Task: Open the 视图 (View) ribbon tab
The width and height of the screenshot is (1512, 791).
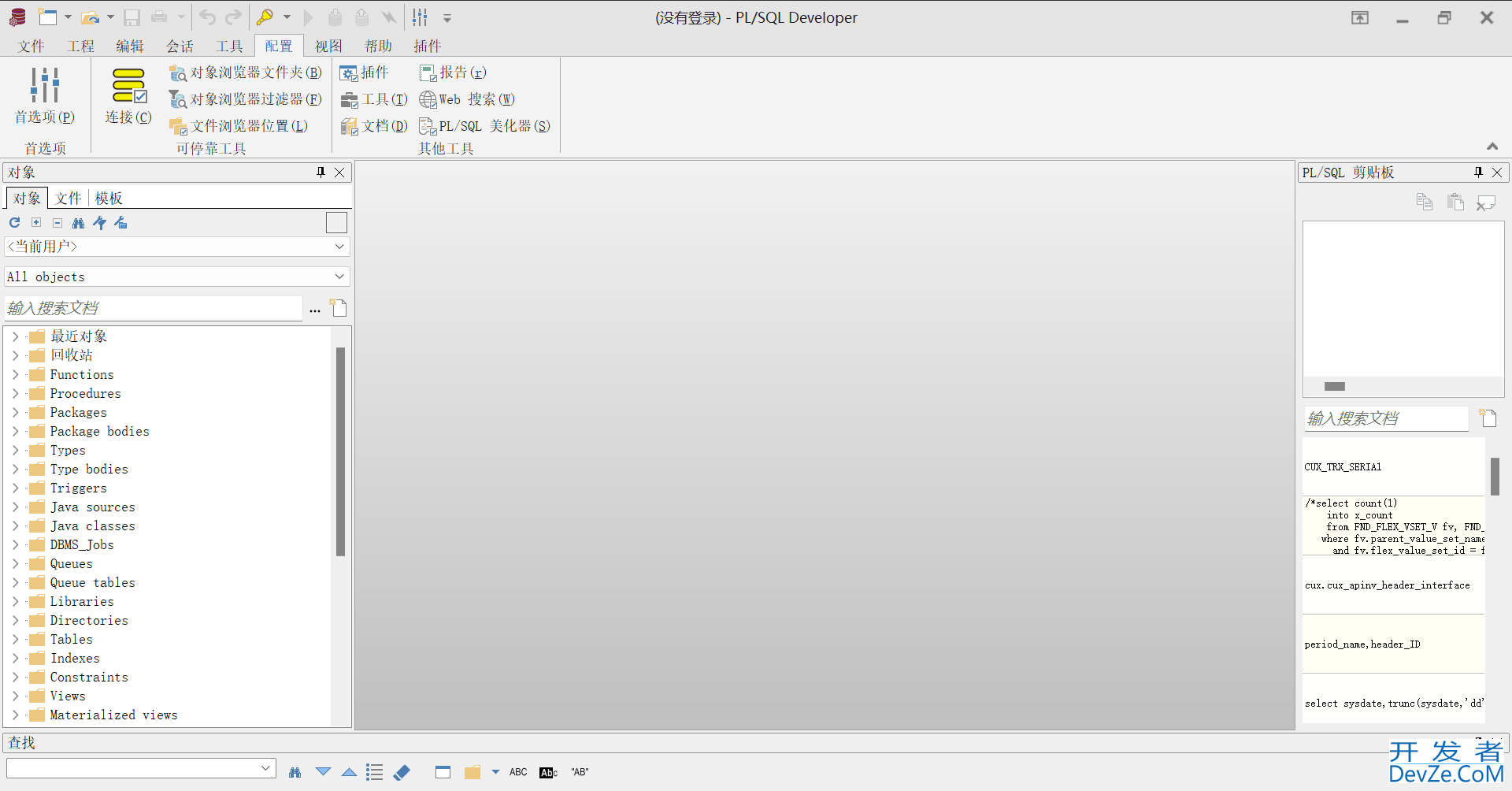Action: (328, 46)
